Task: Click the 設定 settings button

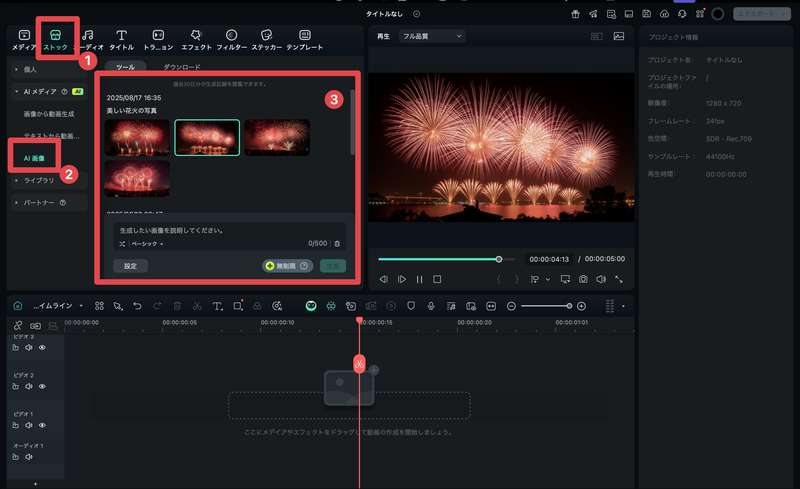Action: [131, 266]
